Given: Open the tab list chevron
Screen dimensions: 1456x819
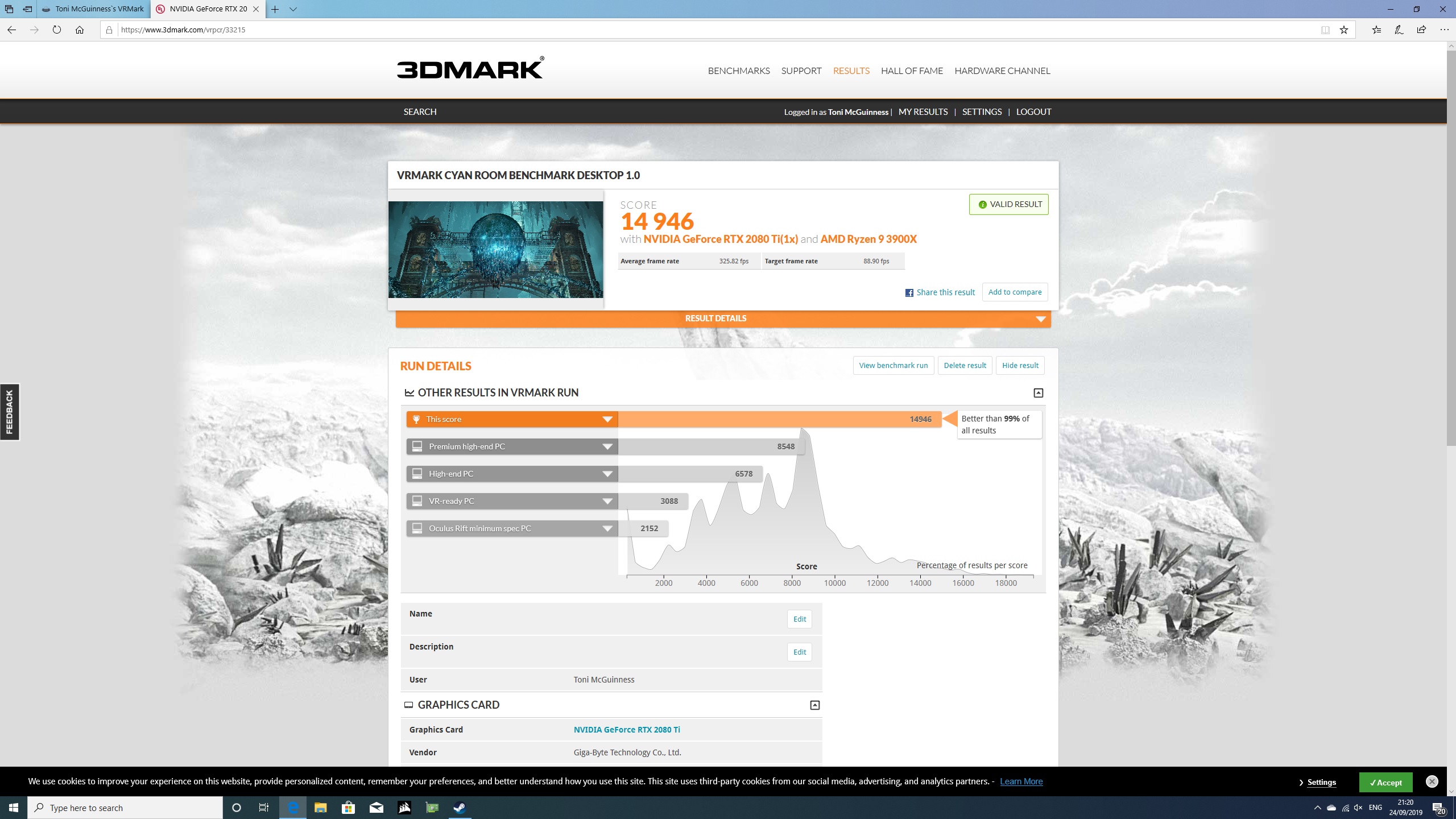Looking at the screenshot, I should (x=293, y=9).
